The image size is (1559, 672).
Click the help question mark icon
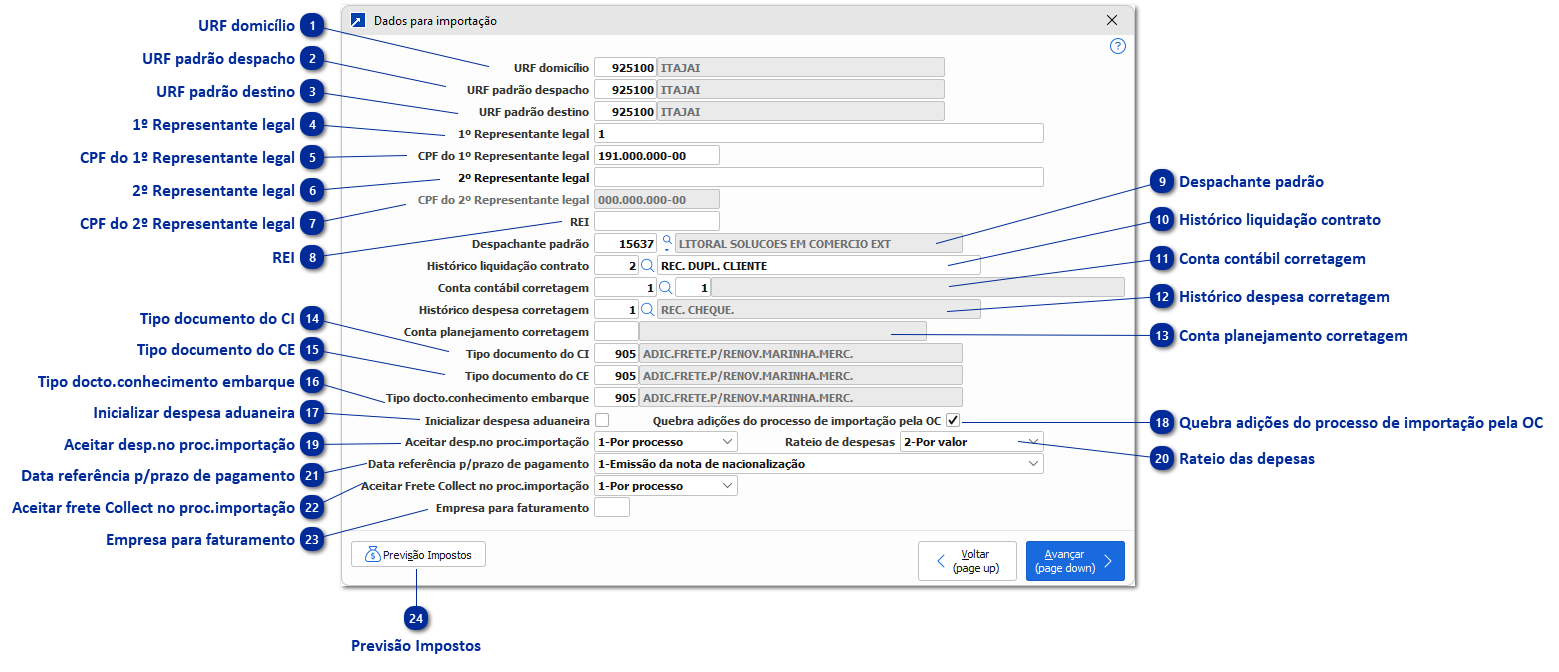pos(1118,46)
